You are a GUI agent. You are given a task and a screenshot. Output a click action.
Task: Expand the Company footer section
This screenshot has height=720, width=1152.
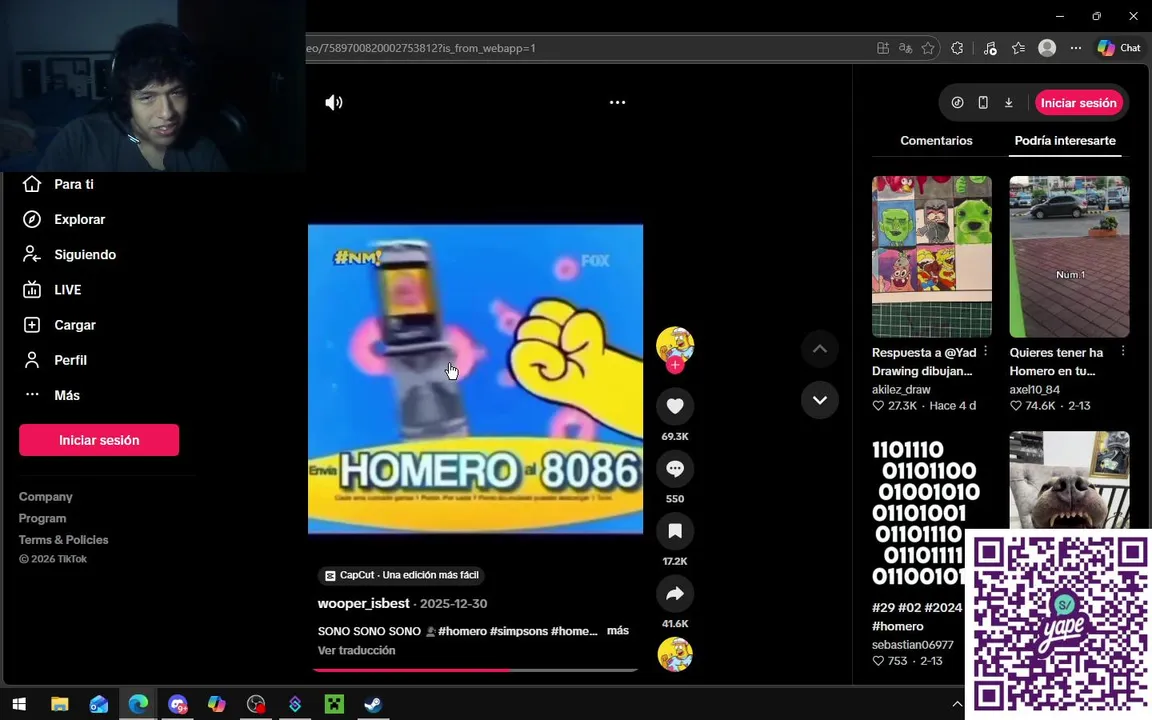pyautogui.click(x=46, y=497)
